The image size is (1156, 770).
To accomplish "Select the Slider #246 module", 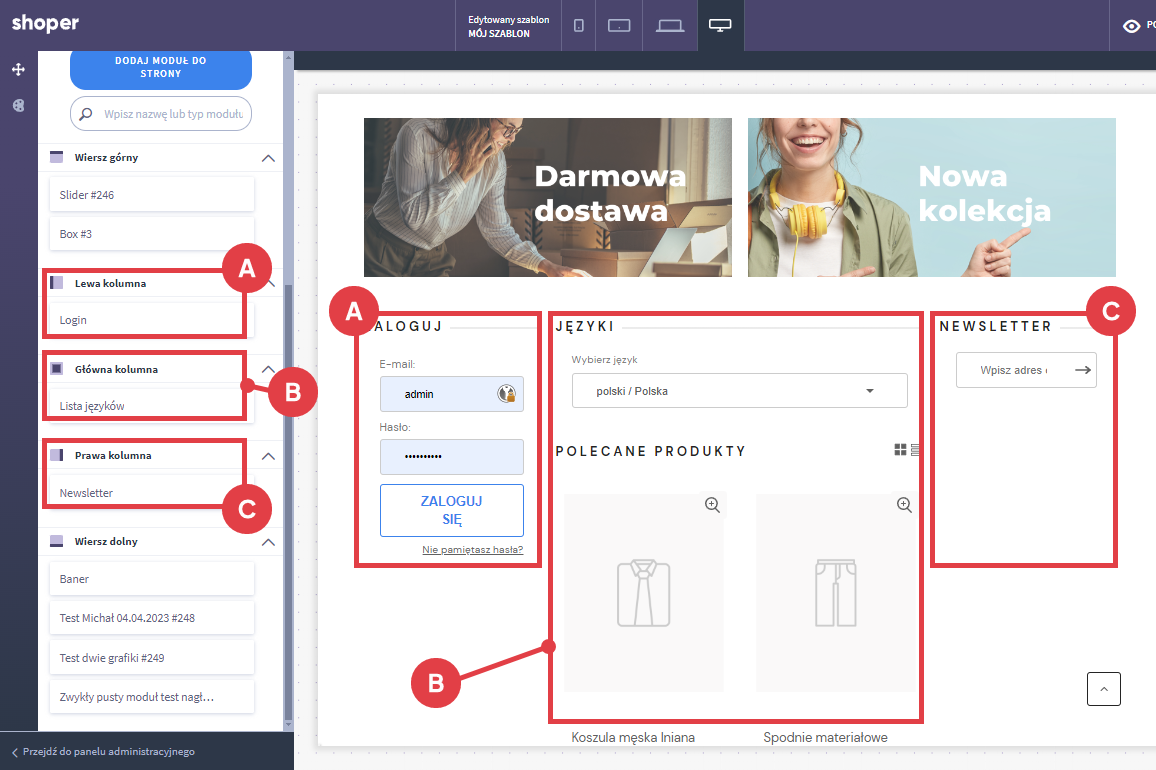I will 151,195.
